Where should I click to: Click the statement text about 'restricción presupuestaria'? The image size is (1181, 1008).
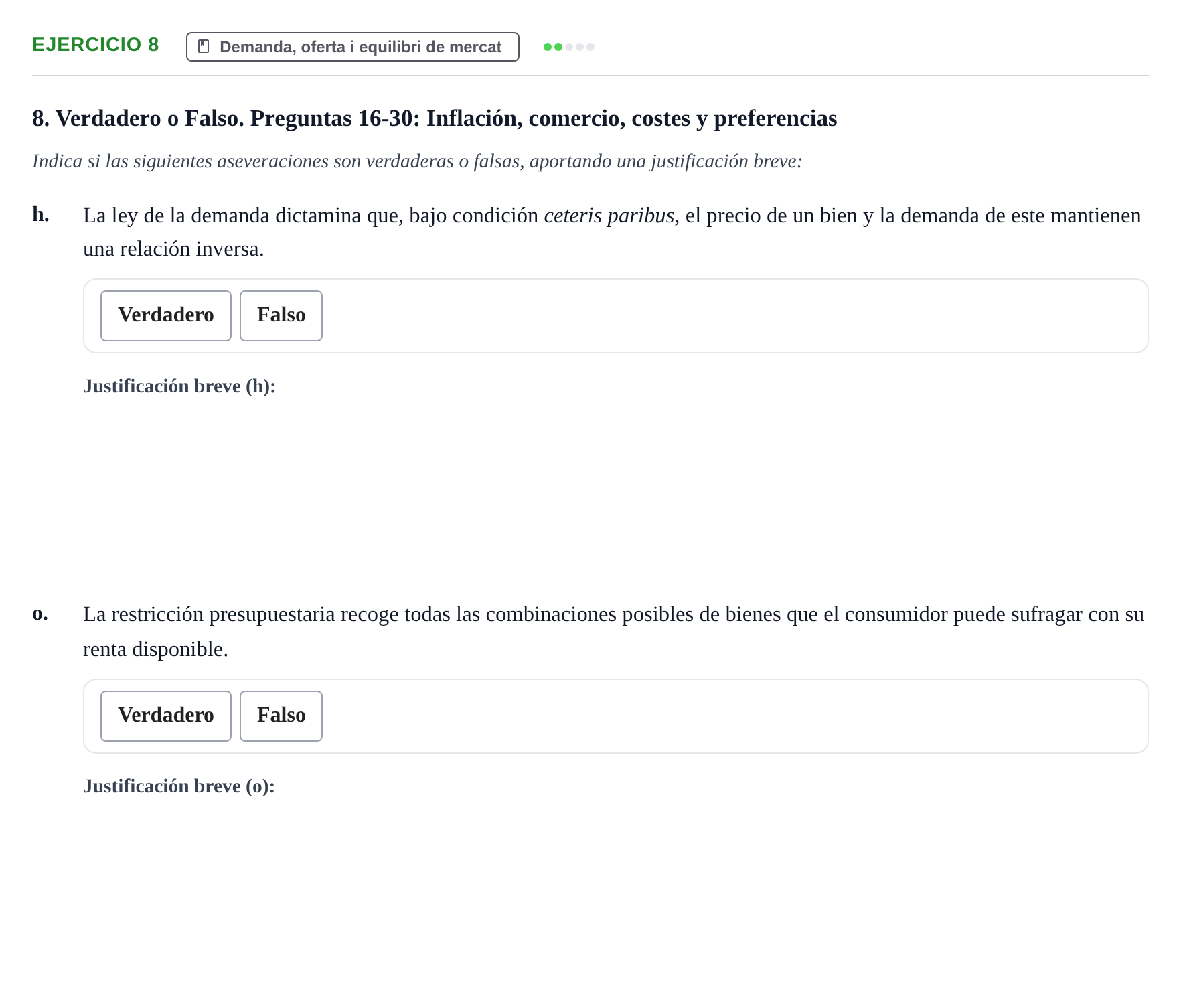pos(613,631)
